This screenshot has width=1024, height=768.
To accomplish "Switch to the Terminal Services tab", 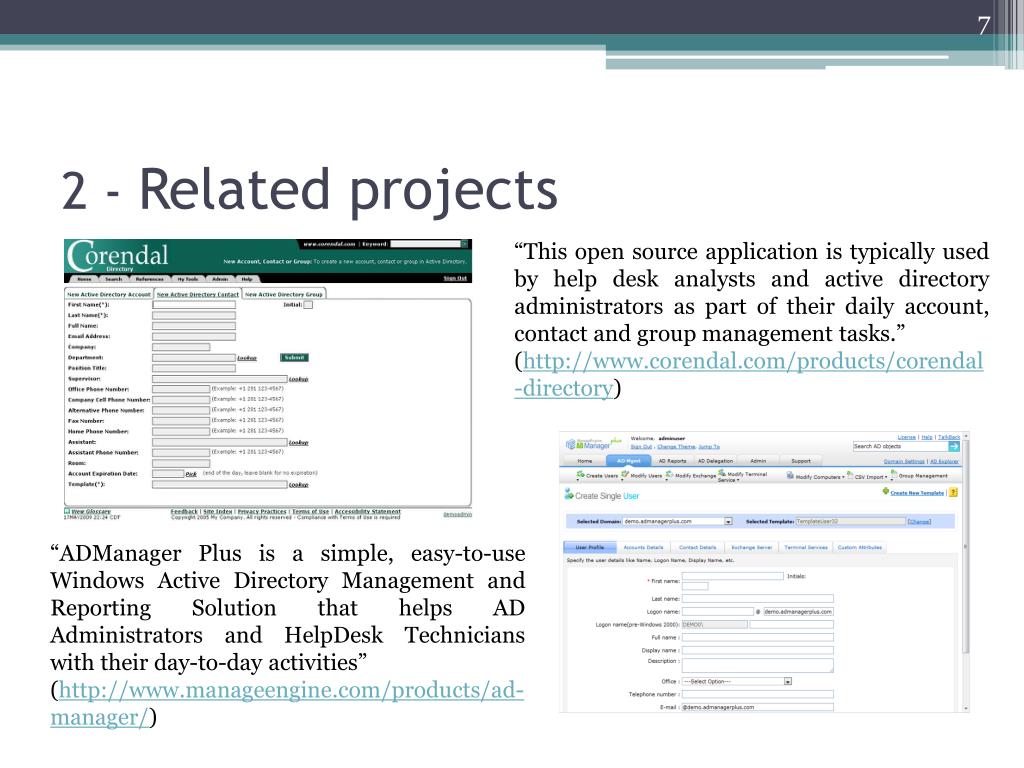I will tap(805, 547).
